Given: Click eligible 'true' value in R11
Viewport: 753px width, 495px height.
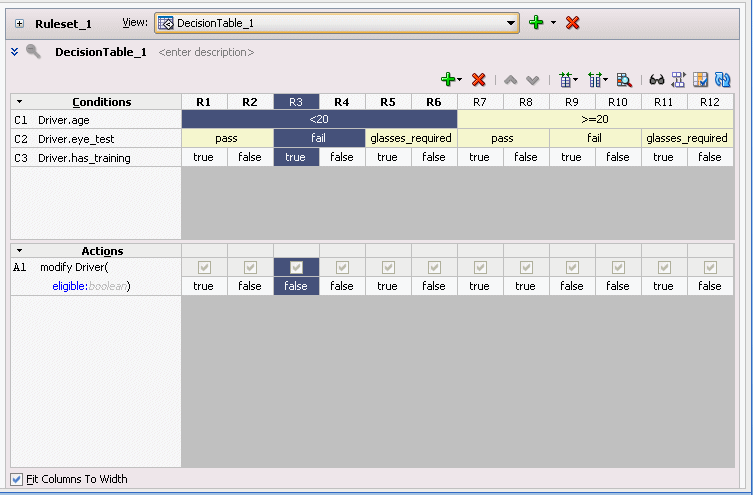Looking at the screenshot, I should pyautogui.click(x=664, y=286).
